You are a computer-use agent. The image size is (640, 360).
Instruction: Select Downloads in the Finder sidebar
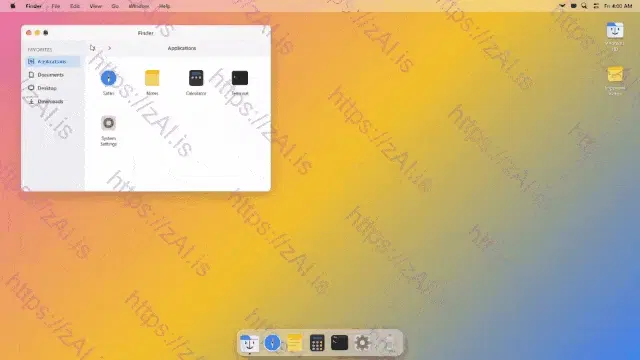(x=53, y=102)
